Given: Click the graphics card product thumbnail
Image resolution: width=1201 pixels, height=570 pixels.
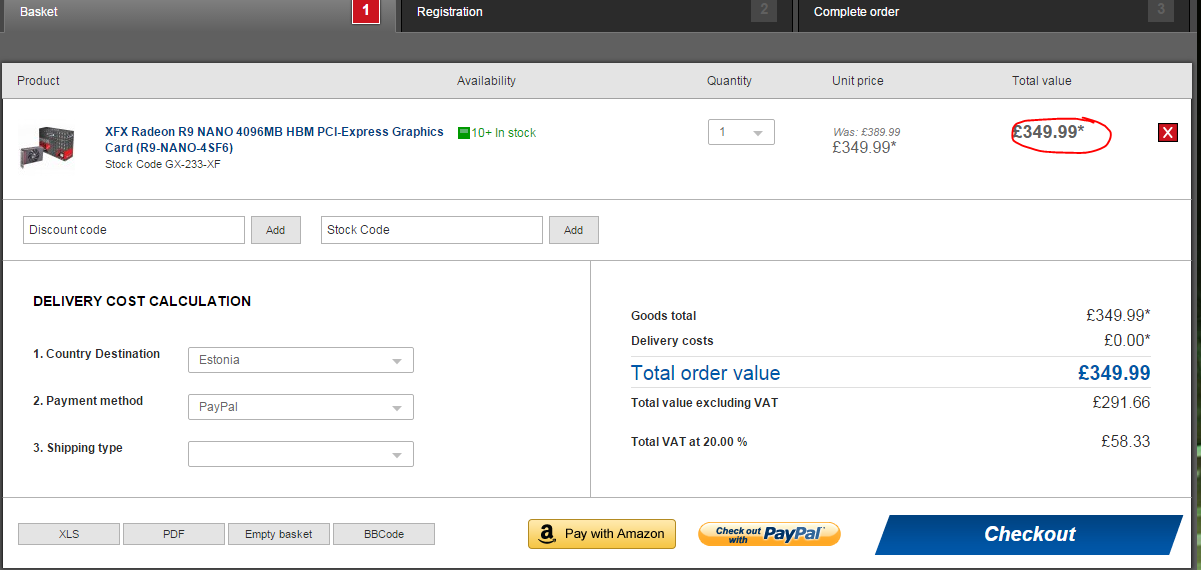Looking at the screenshot, I should pyautogui.click(x=46, y=147).
